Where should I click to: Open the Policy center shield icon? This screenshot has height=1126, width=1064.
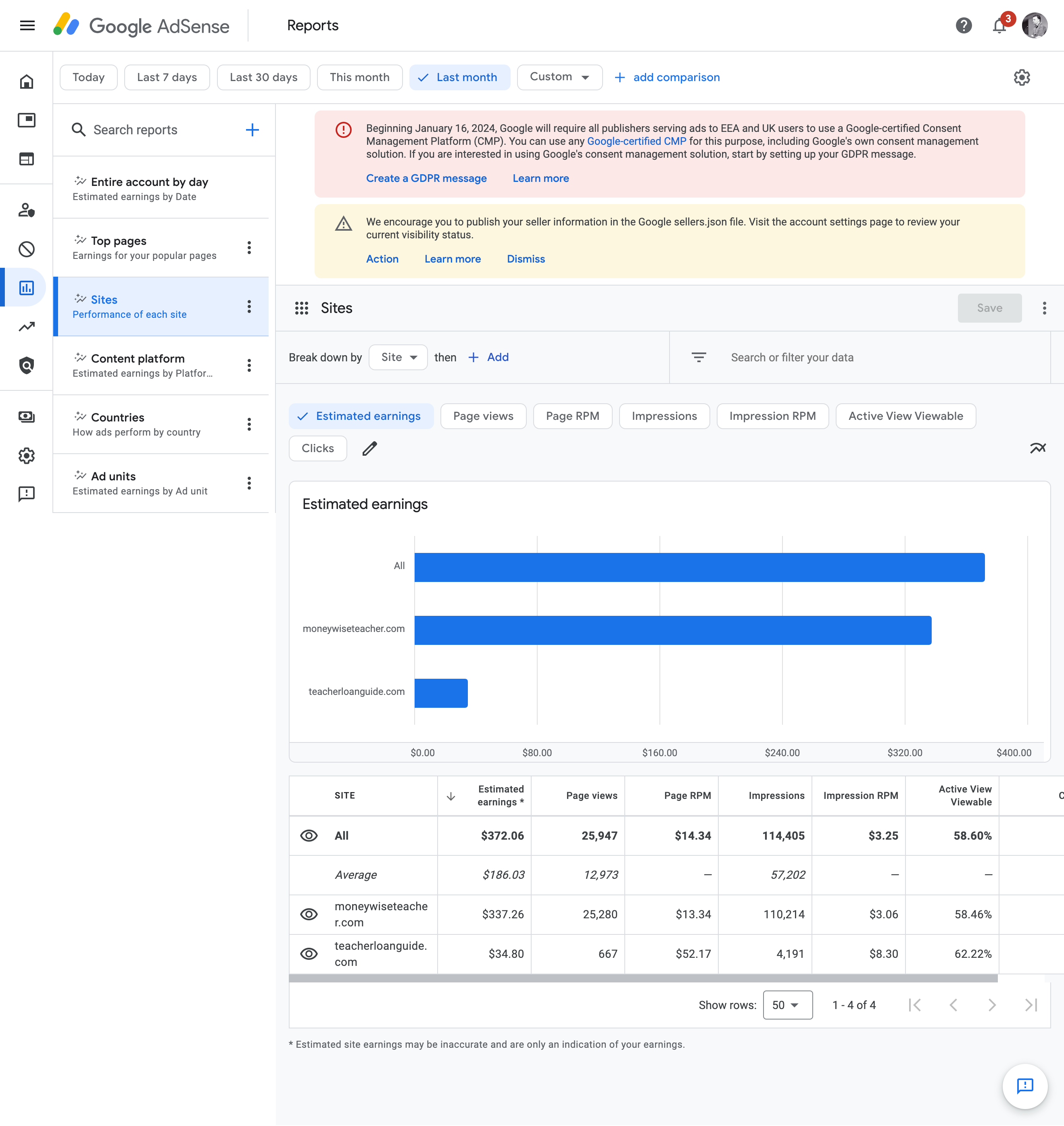(27, 365)
